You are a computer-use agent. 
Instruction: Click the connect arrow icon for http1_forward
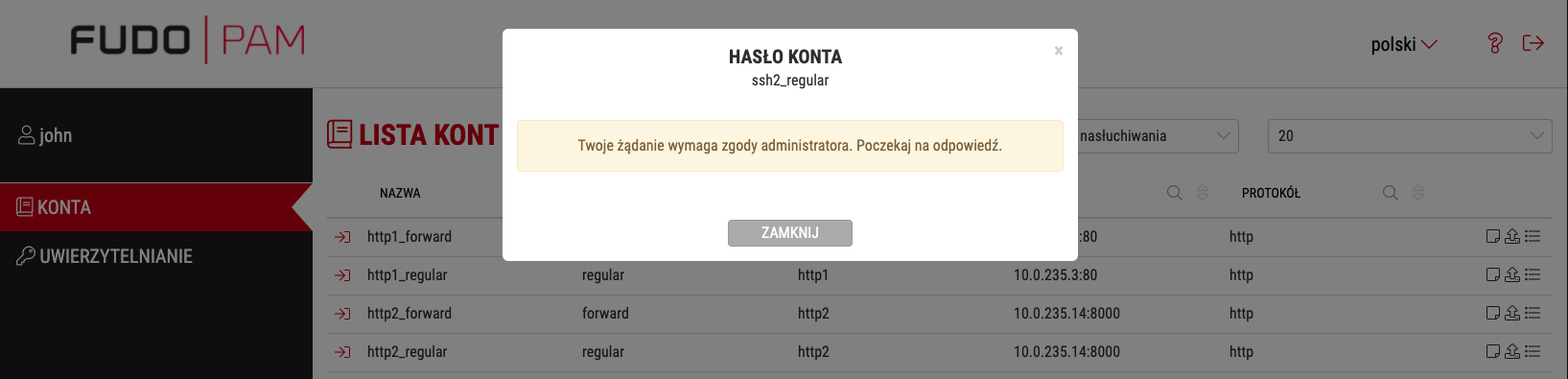342,237
